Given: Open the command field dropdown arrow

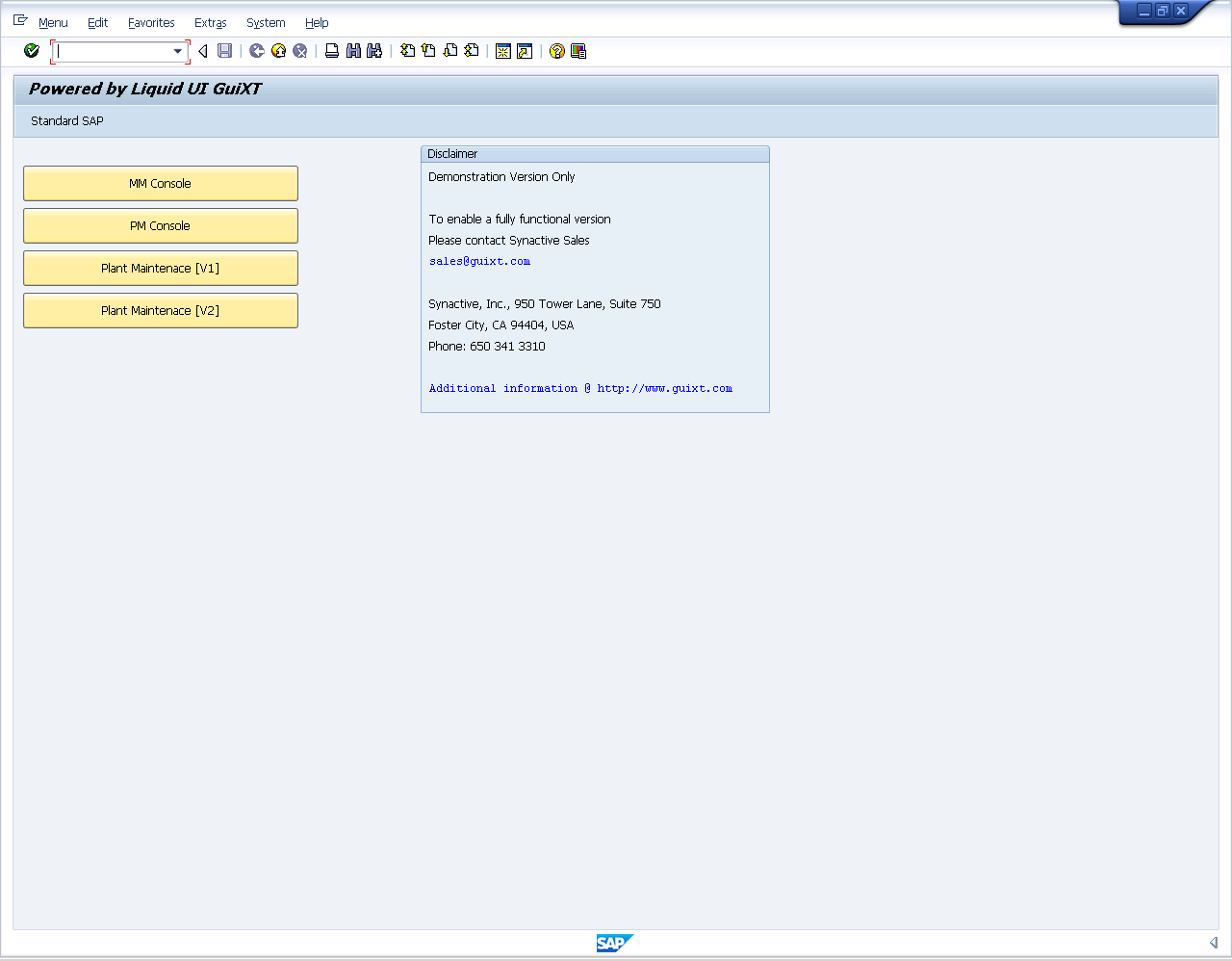Looking at the screenshot, I should click(x=178, y=51).
